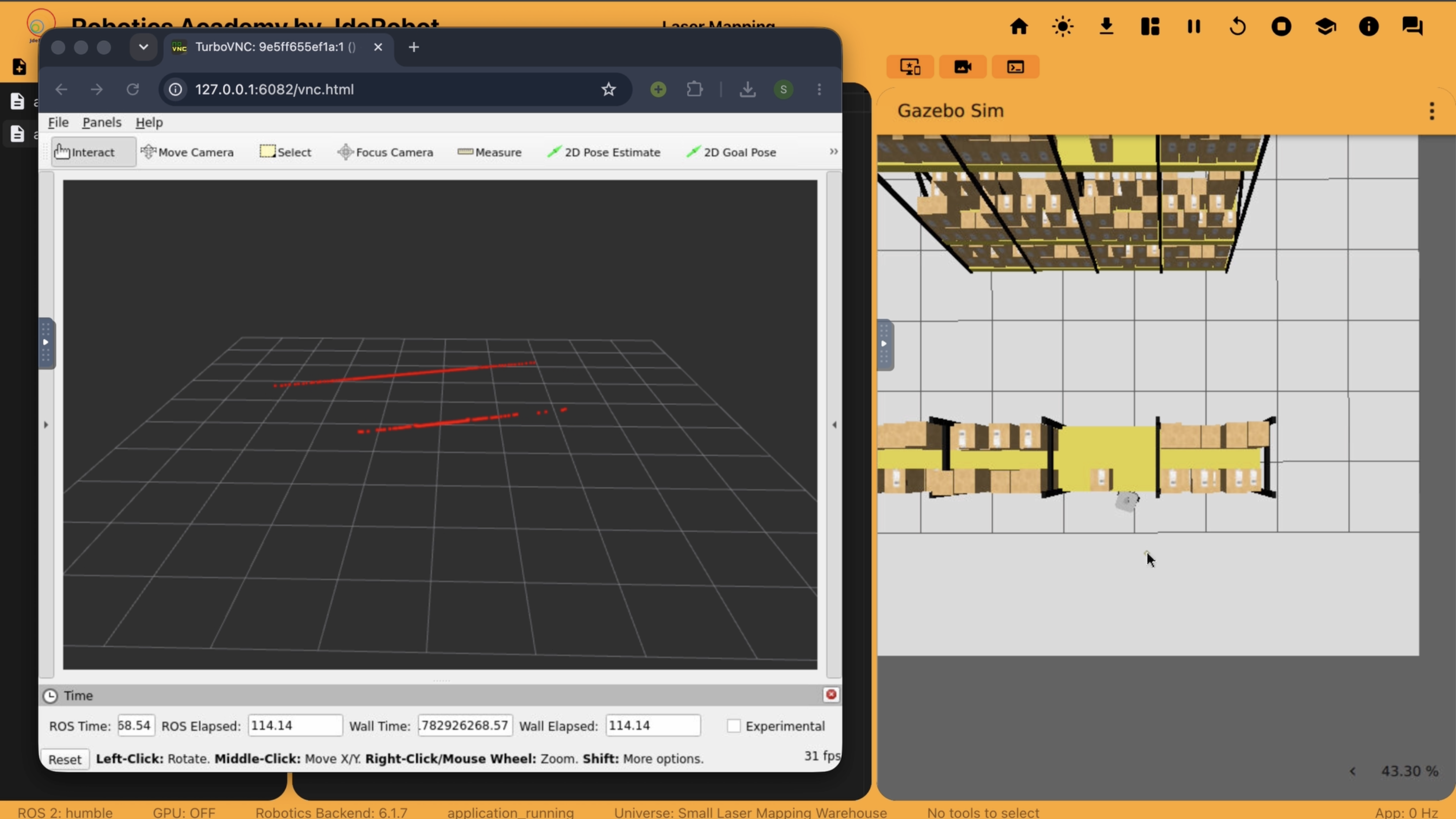Click the Wall Time field

[465, 726]
